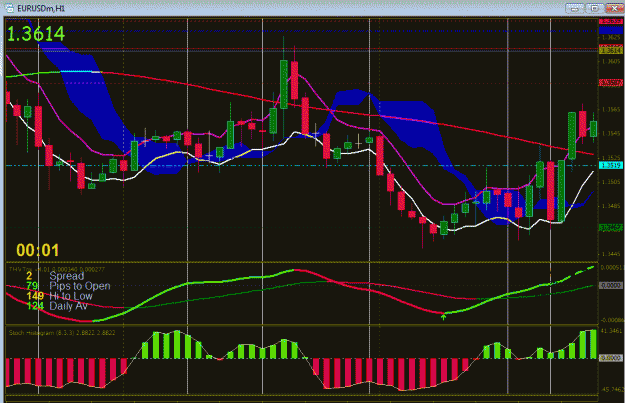Click the Daily Av label
The height and width of the screenshot is (403, 625).
(x=68, y=306)
